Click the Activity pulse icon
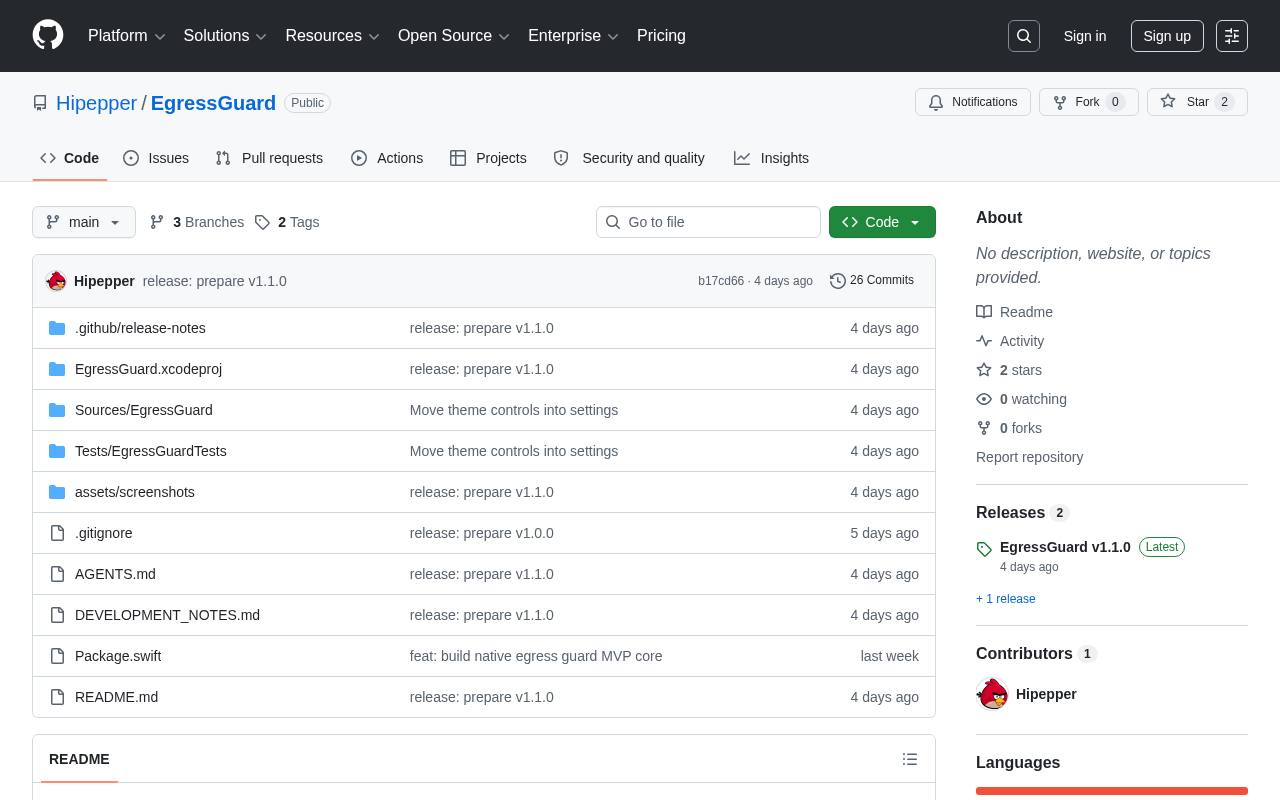The image size is (1280, 800). click(984, 341)
